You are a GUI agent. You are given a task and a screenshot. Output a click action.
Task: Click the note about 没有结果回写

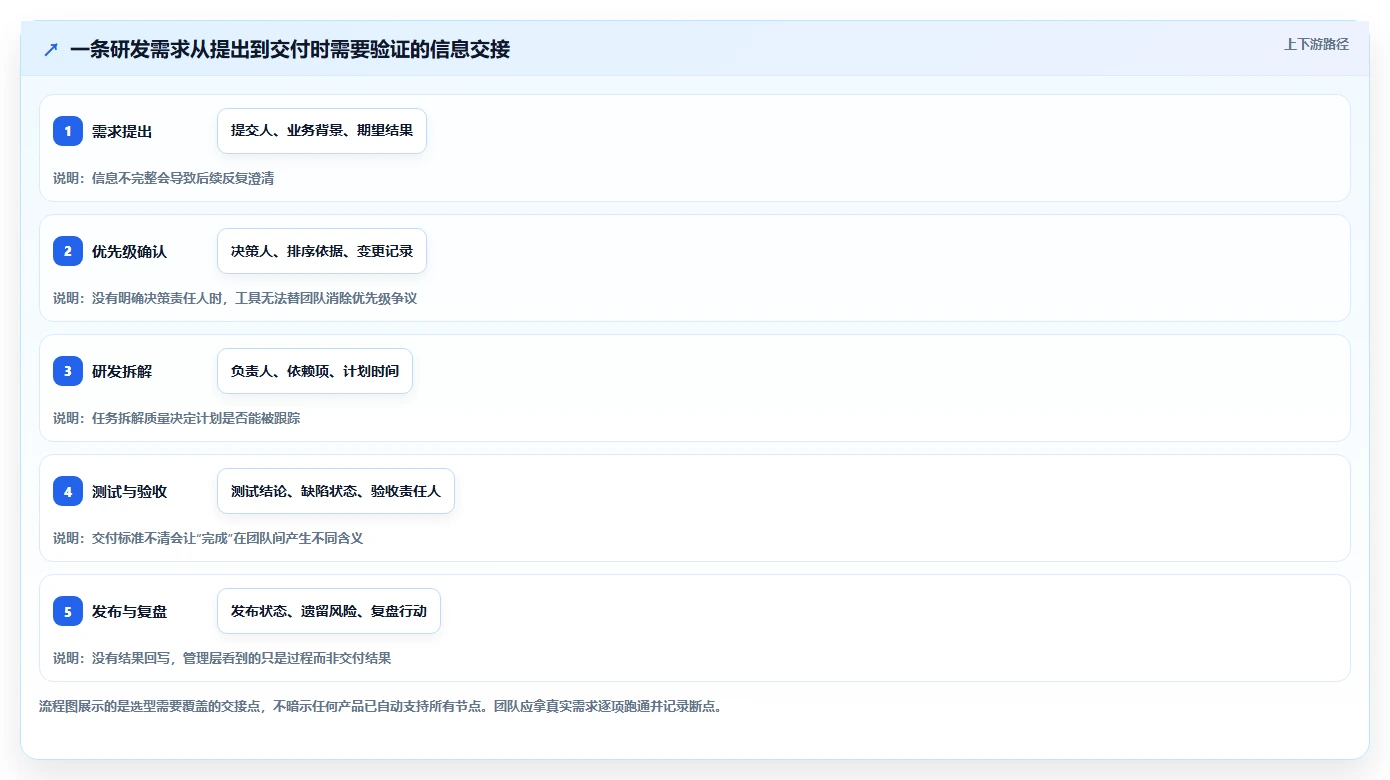[x=222, y=658]
